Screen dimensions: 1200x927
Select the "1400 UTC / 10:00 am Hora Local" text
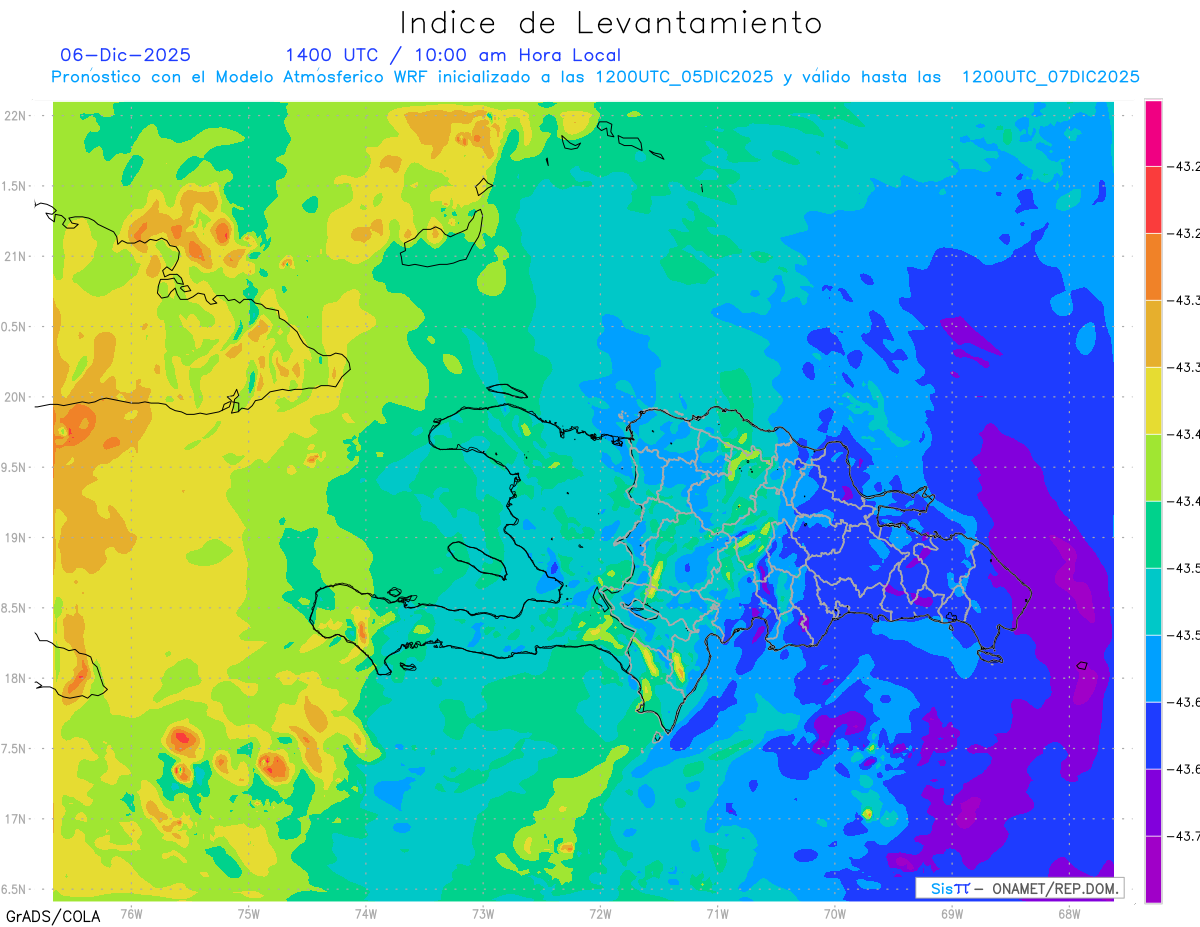(x=453, y=55)
